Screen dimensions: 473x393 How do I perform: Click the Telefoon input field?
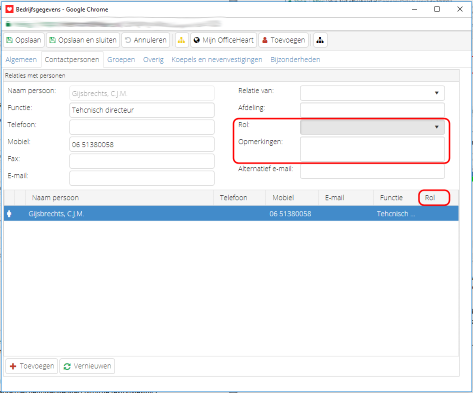click(x=142, y=127)
